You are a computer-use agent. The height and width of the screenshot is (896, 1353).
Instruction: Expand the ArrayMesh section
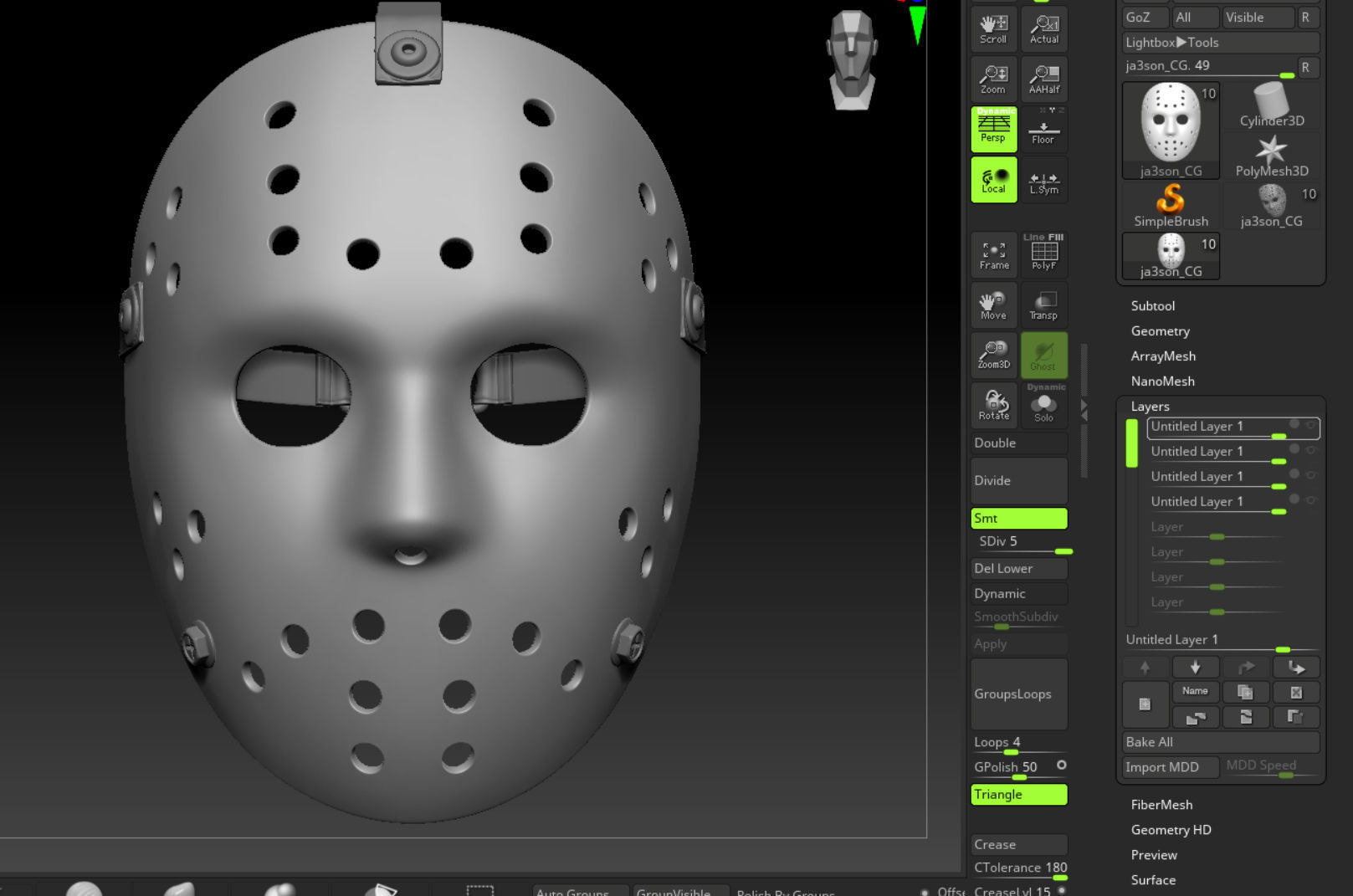click(x=1163, y=356)
